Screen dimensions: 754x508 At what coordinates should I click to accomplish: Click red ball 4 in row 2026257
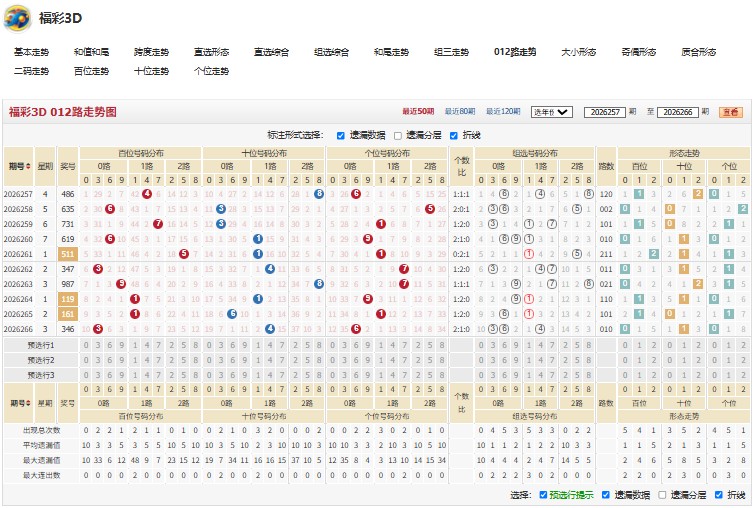click(x=147, y=194)
